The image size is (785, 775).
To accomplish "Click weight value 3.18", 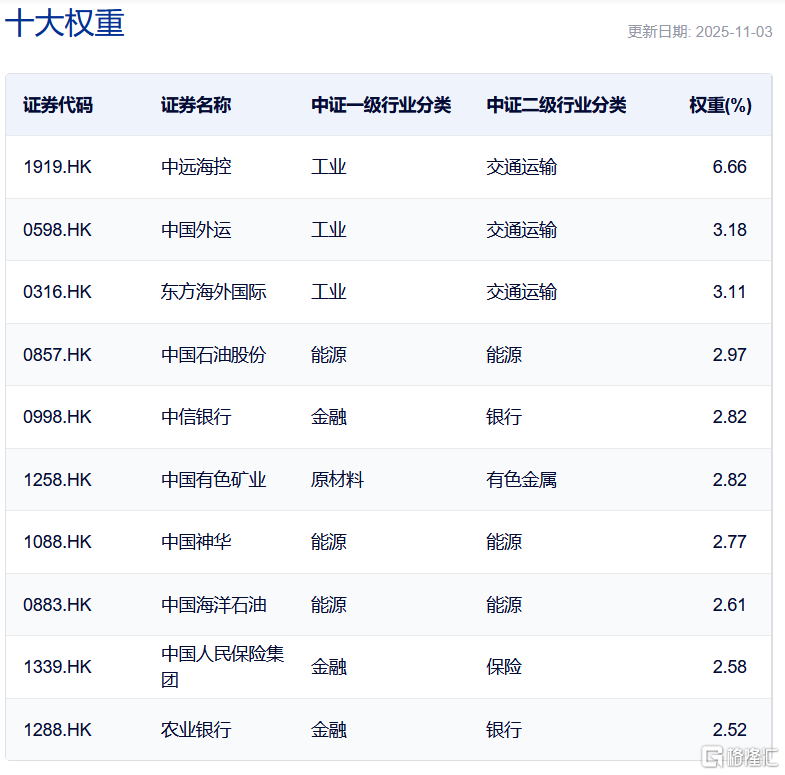I will click(729, 230).
